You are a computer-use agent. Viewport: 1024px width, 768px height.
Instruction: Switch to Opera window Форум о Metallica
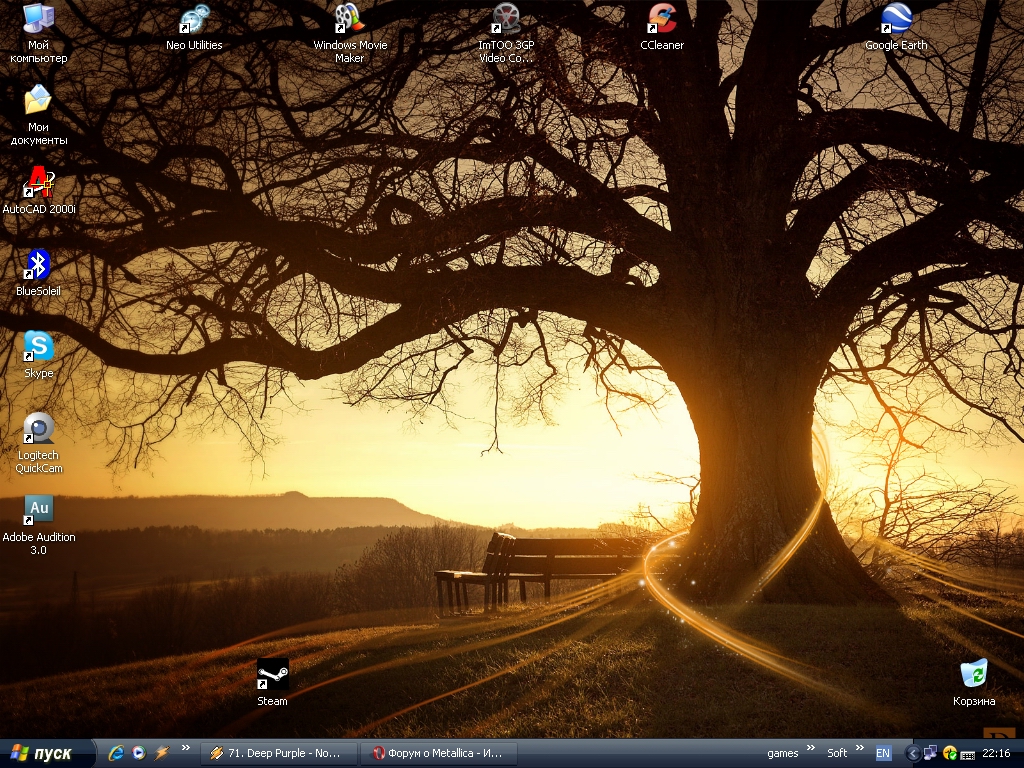[438, 753]
